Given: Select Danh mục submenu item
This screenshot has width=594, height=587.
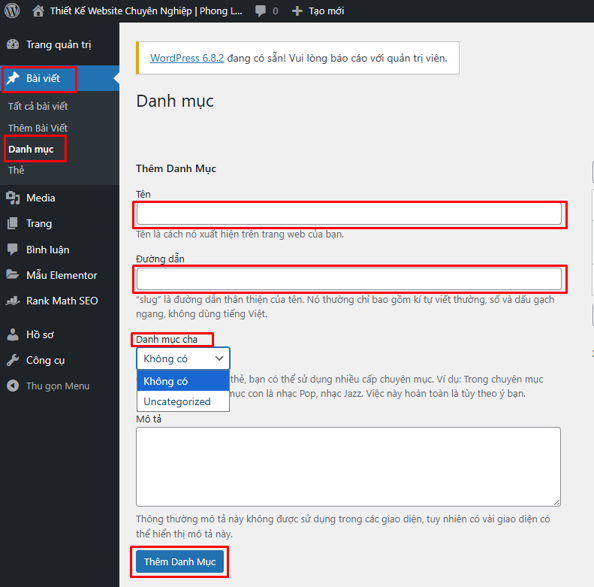Looking at the screenshot, I should (31, 149).
